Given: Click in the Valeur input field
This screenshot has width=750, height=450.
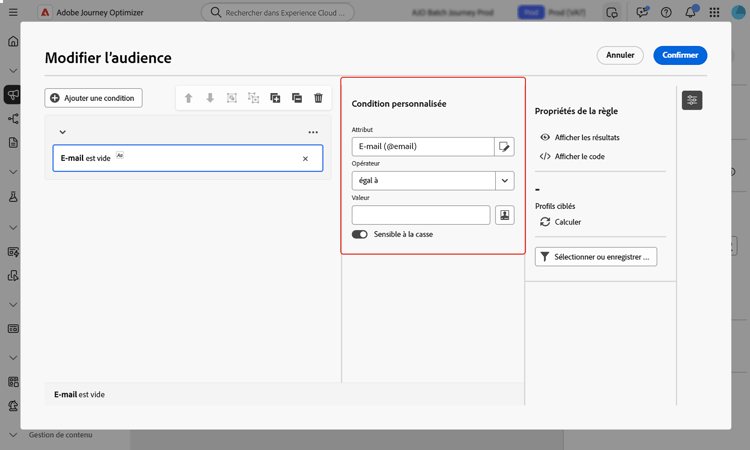Looking at the screenshot, I should coord(420,215).
